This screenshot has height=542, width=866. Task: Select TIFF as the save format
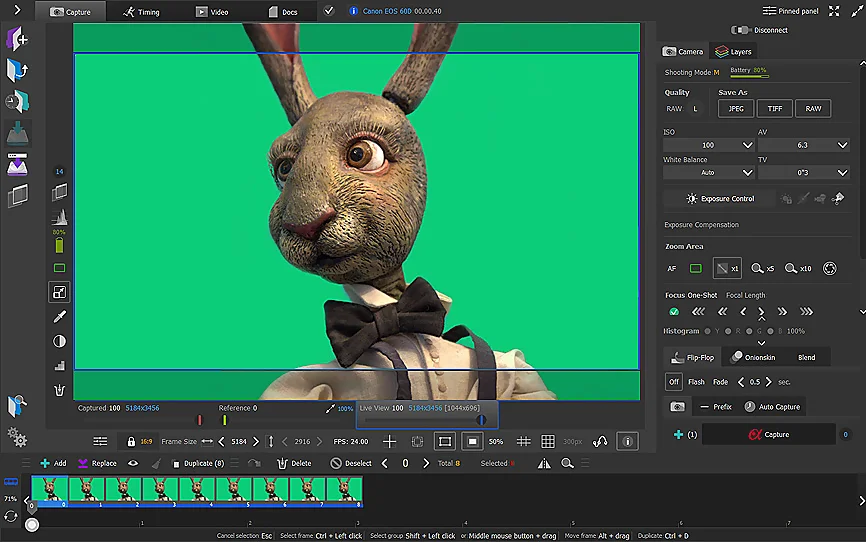coord(774,109)
